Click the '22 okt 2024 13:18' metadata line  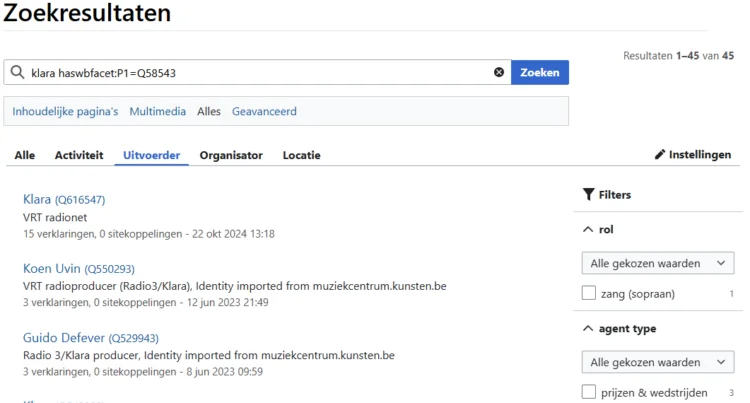click(x=149, y=234)
